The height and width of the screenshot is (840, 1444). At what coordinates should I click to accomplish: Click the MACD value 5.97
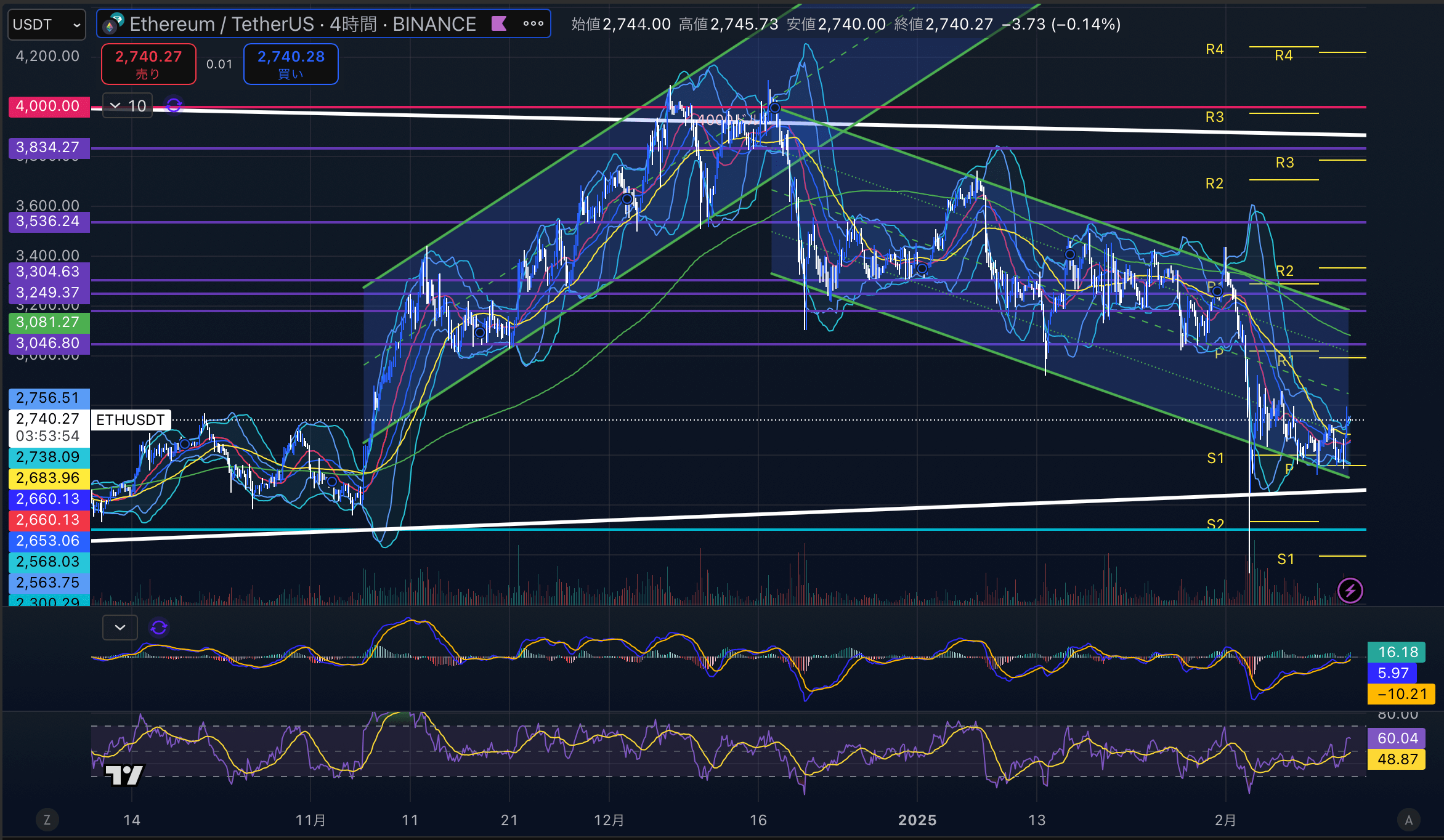(x=1392, y=673)
